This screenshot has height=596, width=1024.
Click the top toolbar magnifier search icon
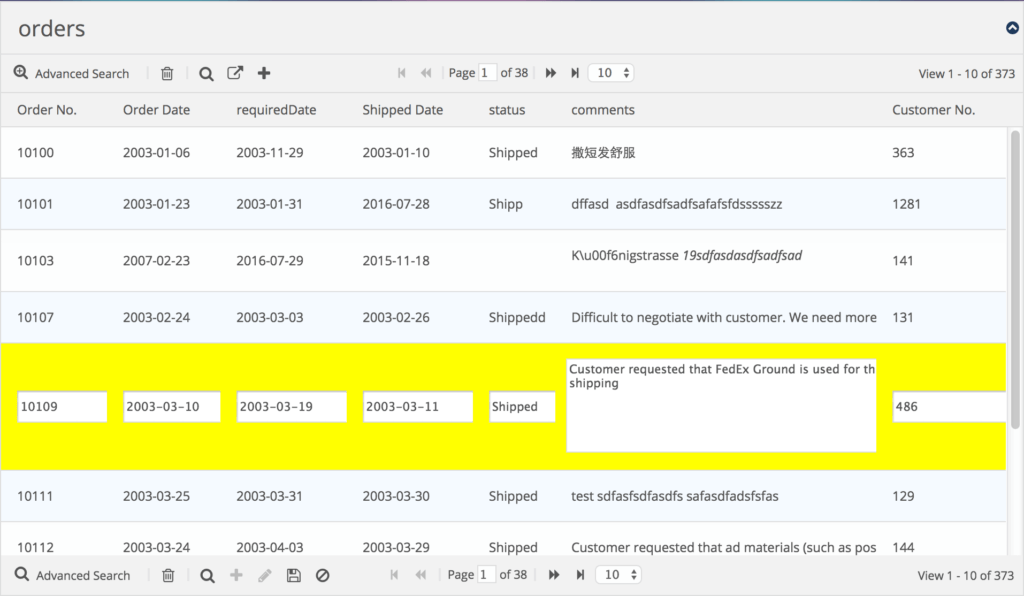coord(206,74)
